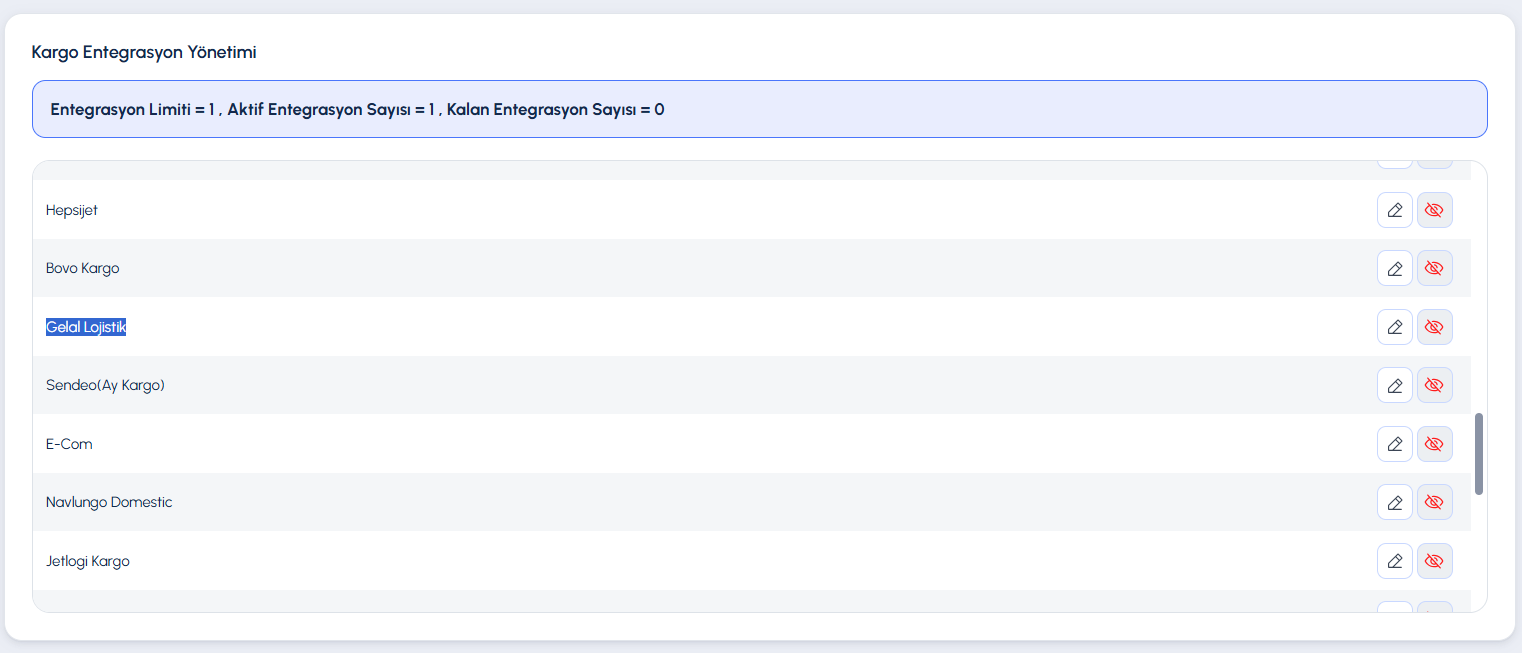
Task: Click the Kargo Entegrasyon Yönetimi heading
Action: 144,52
